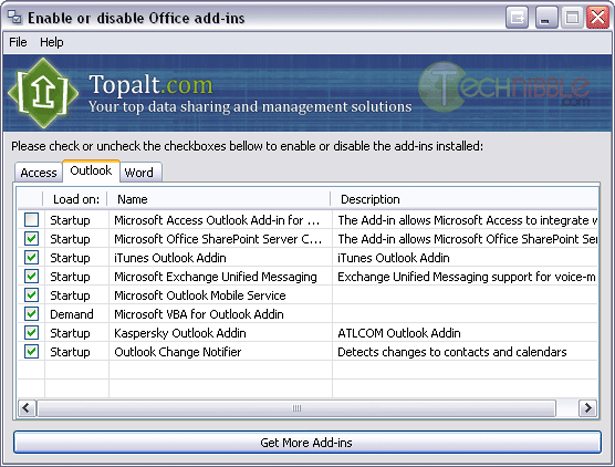Click the horizontal scrollbar right arrow
The image size is (615, 467).
588,408
